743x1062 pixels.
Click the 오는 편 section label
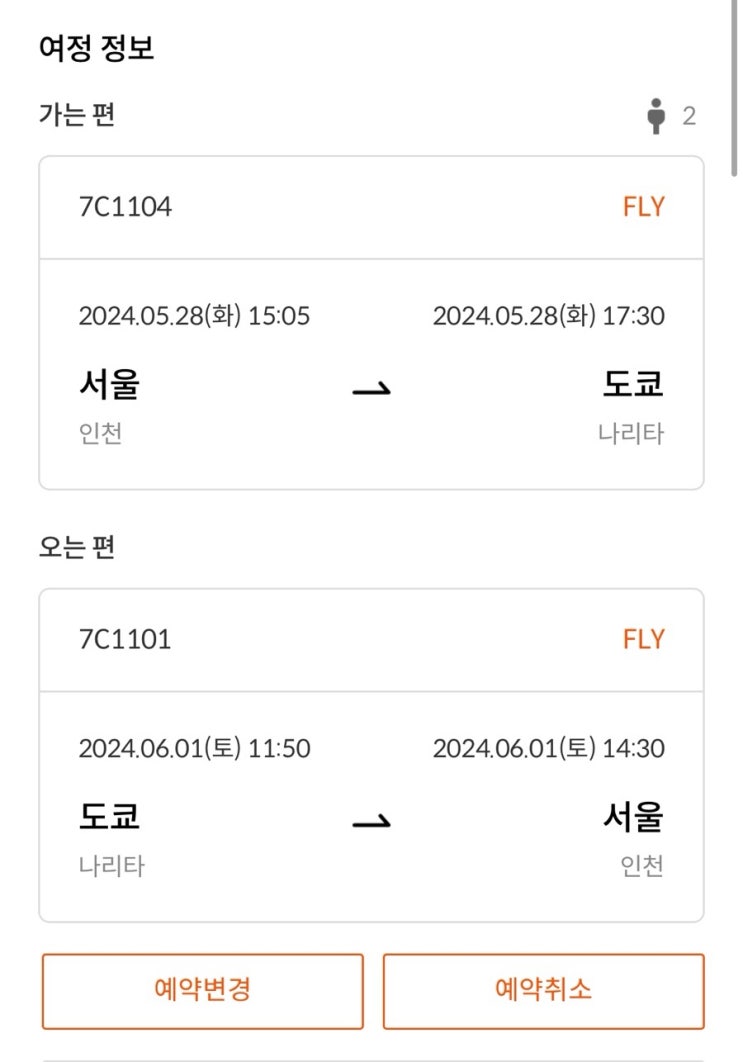tap(76, 547)
